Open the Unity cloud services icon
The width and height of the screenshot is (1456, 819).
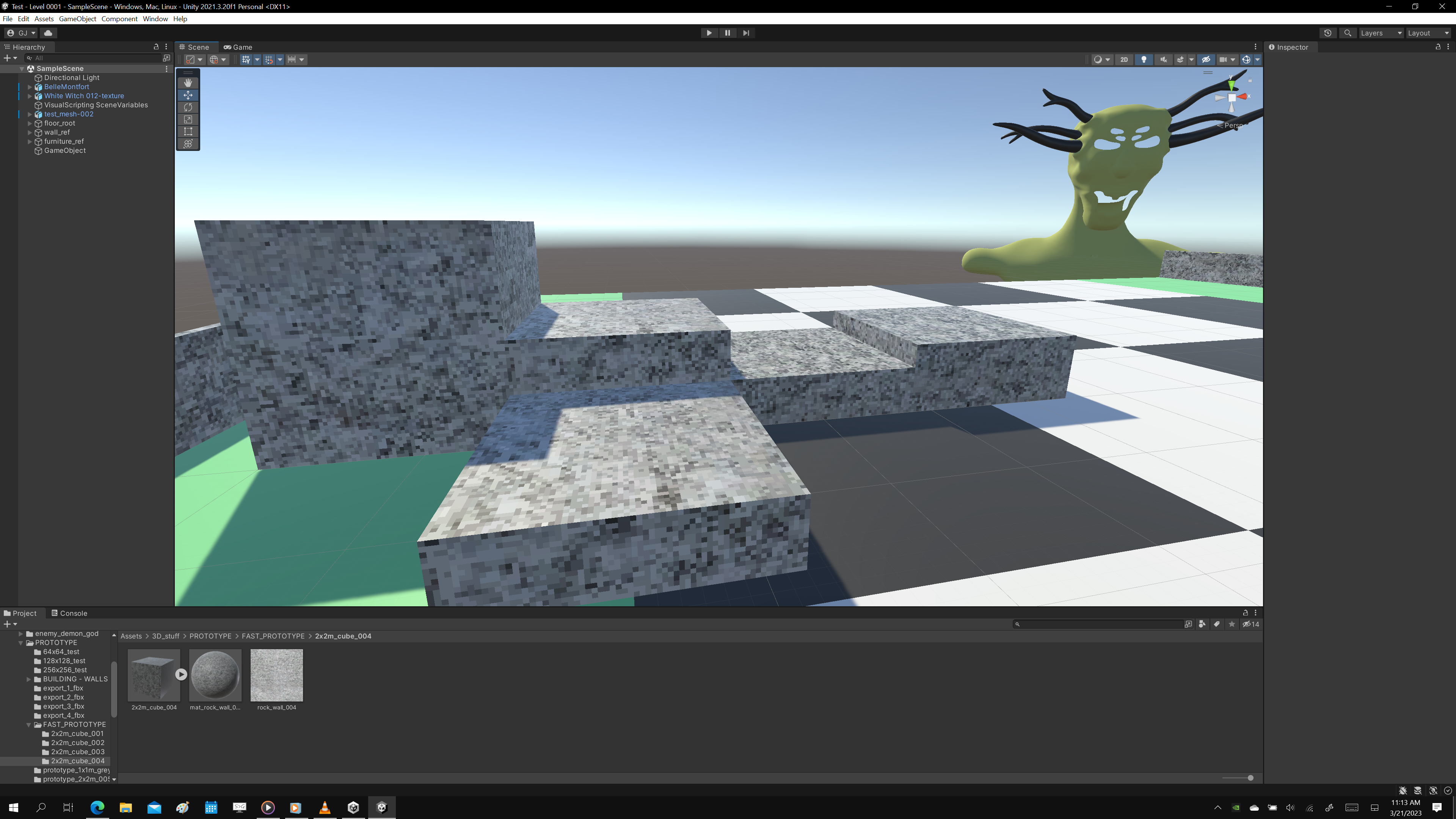(48, 33)
